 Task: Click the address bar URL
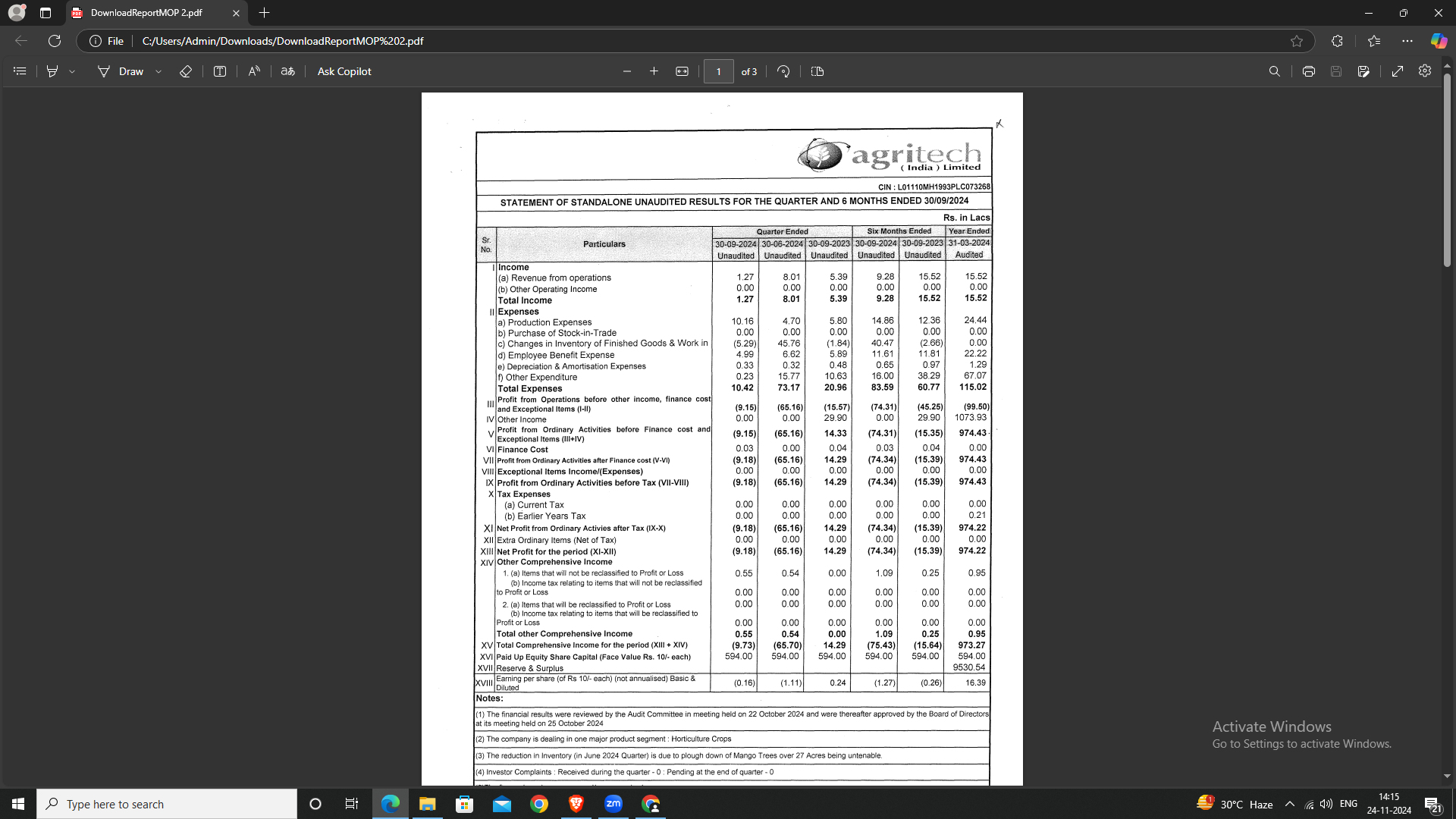pos(283,41)
